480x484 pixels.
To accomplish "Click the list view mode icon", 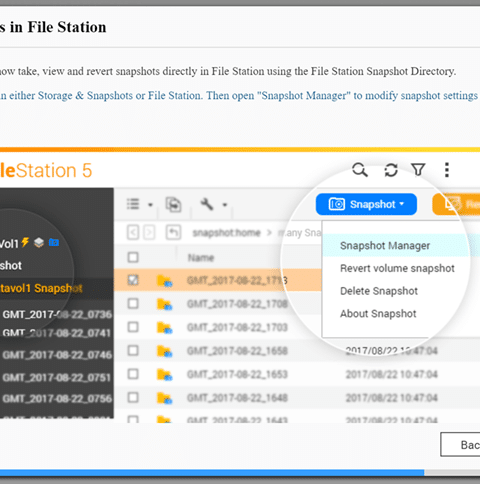I will tap(133, 204).
